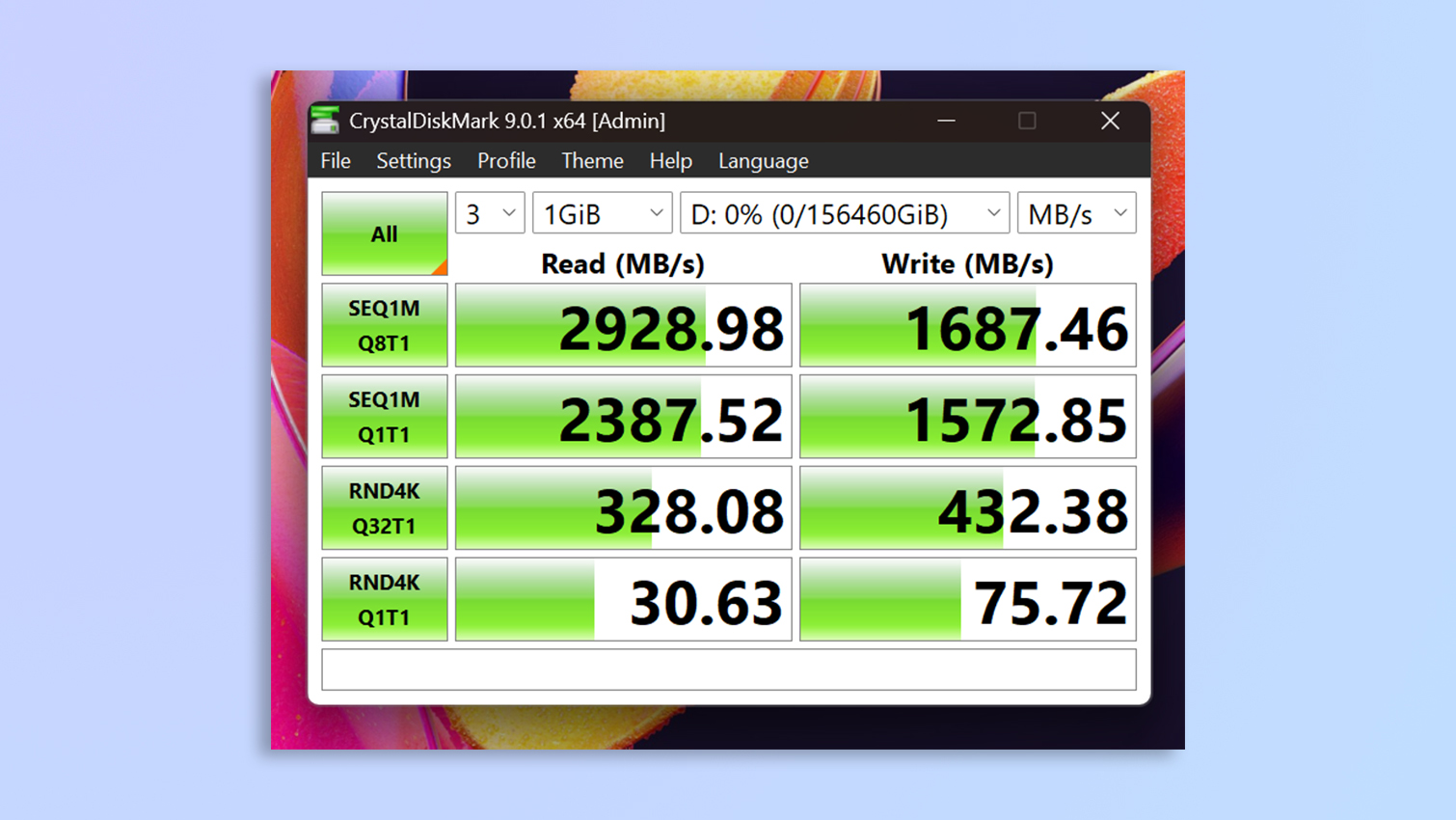Screen dimensions: 1456x820
Task: Open the MB/s unit dropdown
Action: pyautogui.click(x=1076, y=213)
